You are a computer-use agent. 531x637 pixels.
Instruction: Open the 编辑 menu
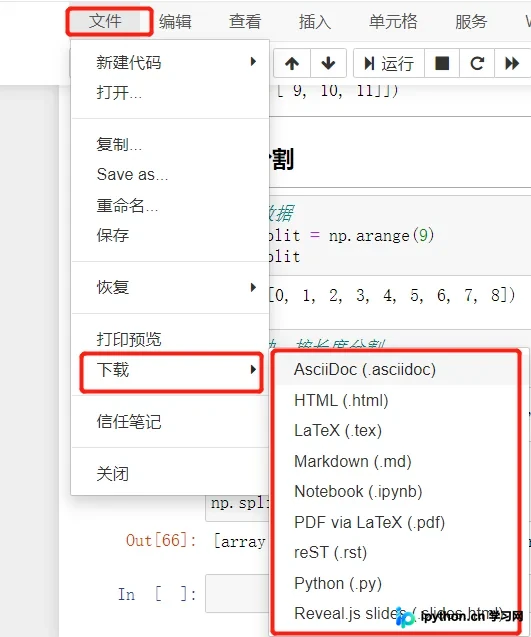coord(175,21)
